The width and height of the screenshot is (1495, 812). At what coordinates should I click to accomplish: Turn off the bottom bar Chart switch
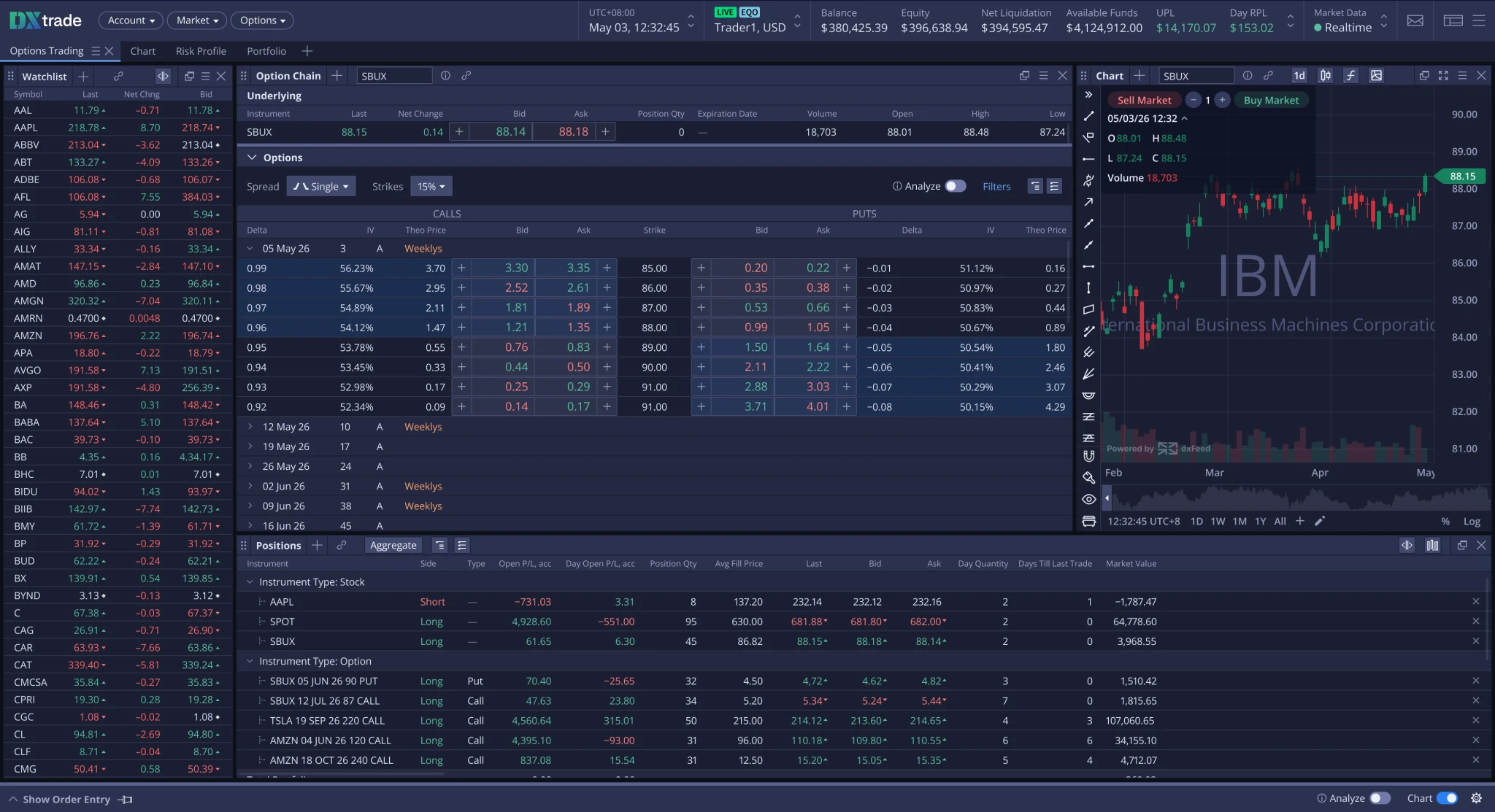(x=1447, y=798)
